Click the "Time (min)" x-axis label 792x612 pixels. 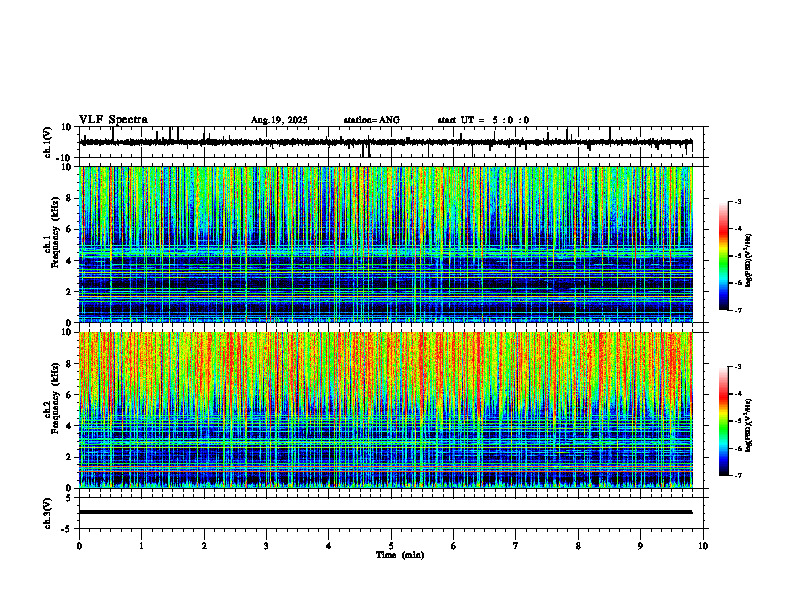400,555
